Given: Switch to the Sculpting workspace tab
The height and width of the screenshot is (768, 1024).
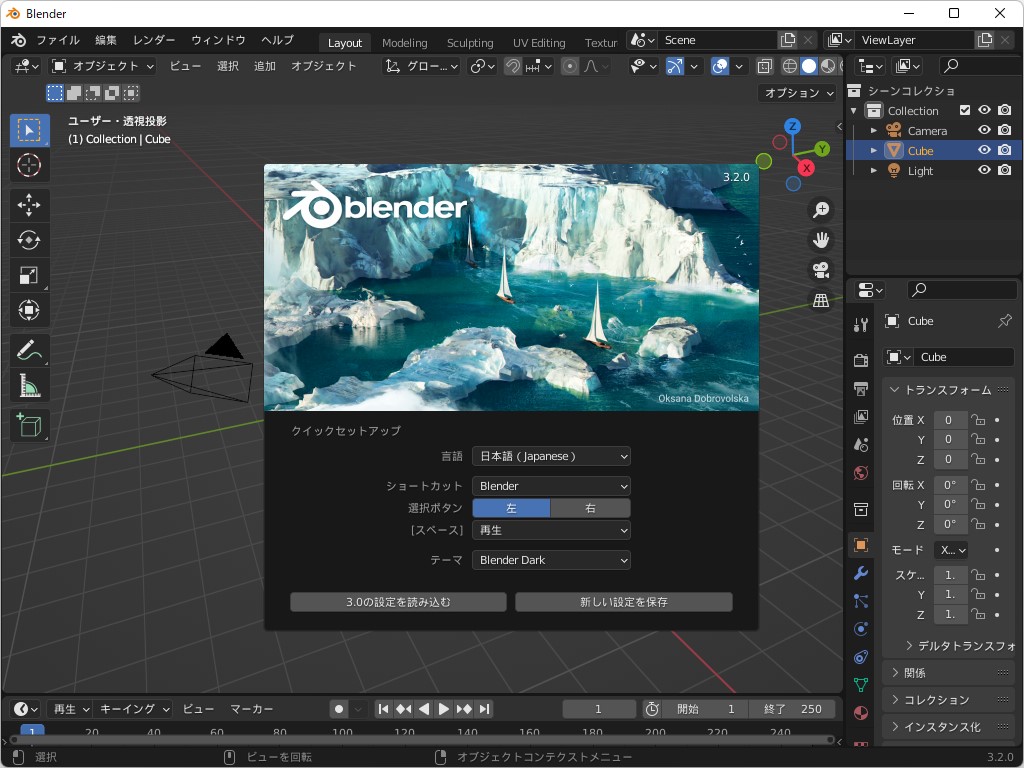Looking at the screenshot, I should (x=470, y=43).
